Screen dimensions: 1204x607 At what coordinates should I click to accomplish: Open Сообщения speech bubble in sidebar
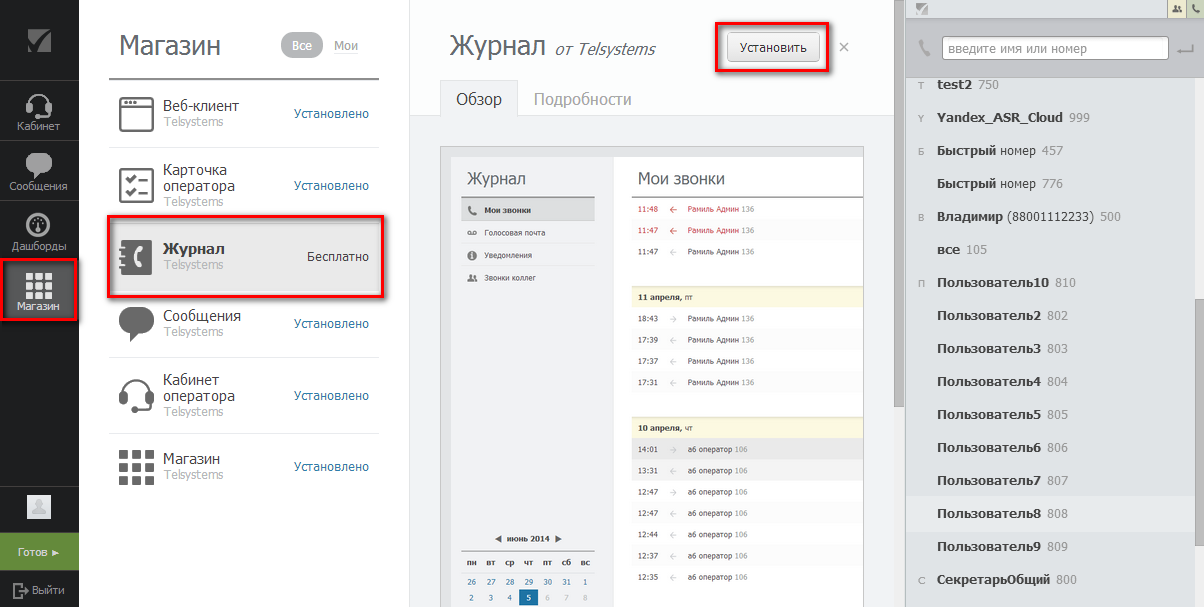(39, 171)
